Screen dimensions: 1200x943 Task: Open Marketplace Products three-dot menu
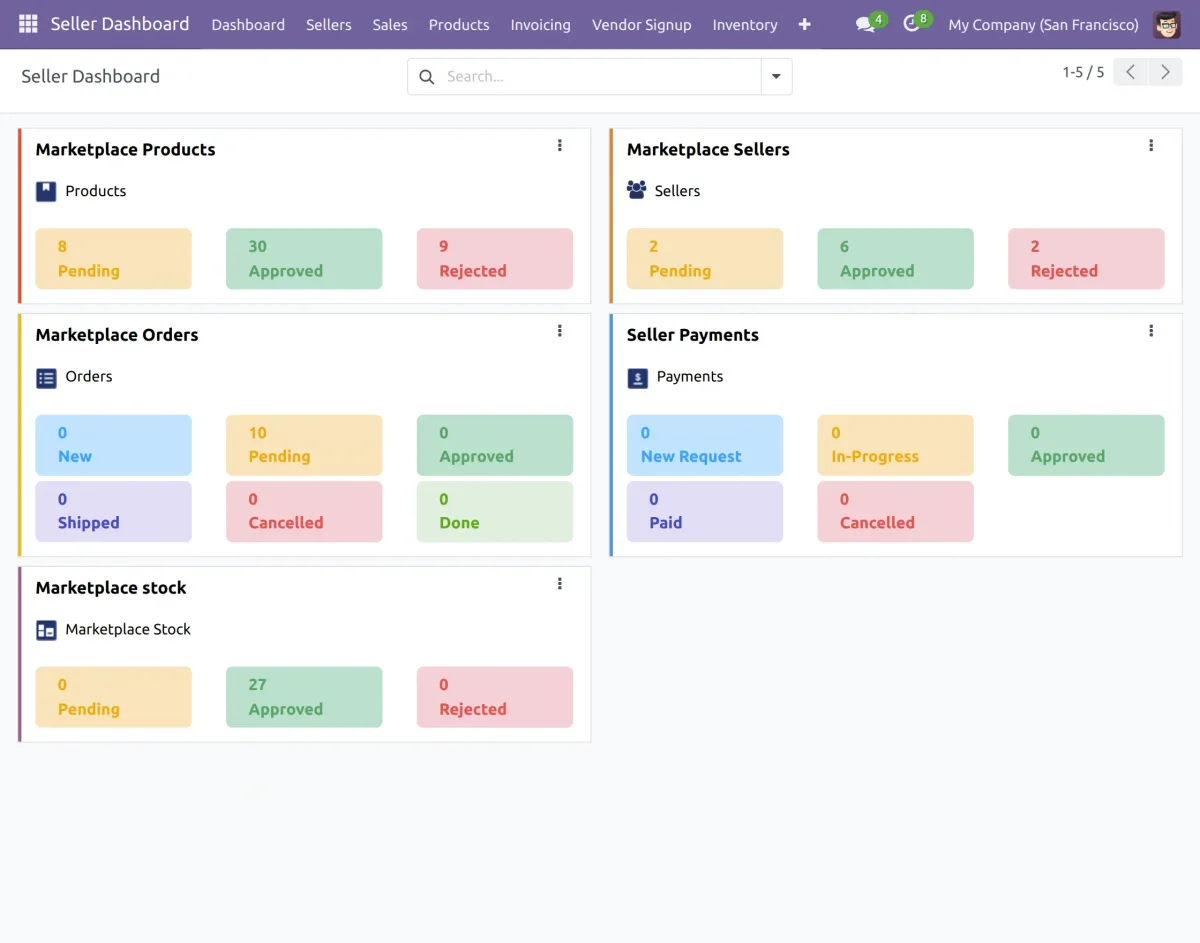560,146
